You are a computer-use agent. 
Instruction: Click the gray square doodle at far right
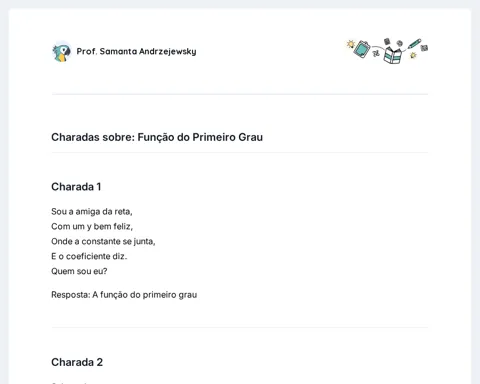pos(424,48)
